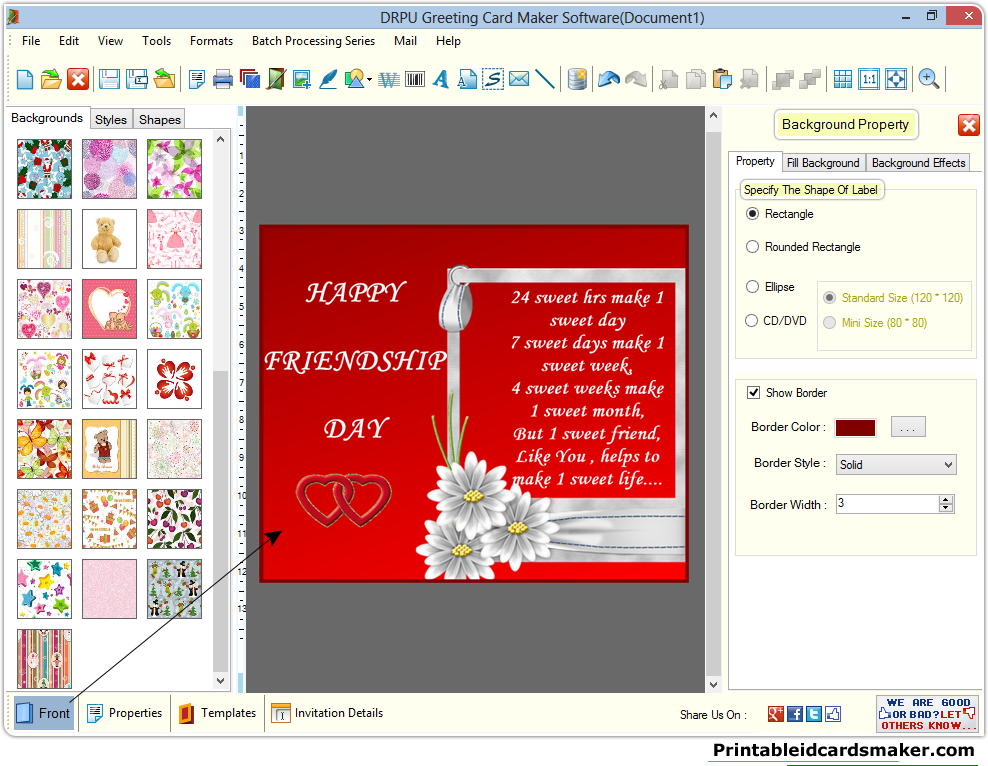Increase Border Width using the up stepper
The width and height of the screenshot is (988, 766).
point(945,499)
